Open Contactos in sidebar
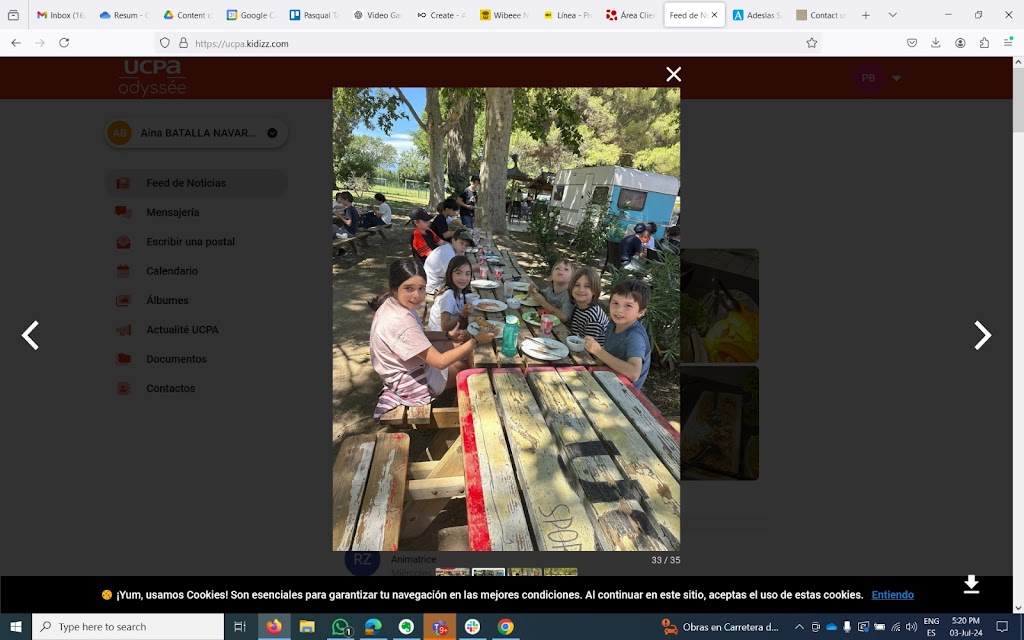Viewport: 1024px width, 640px height. point(170,389)
